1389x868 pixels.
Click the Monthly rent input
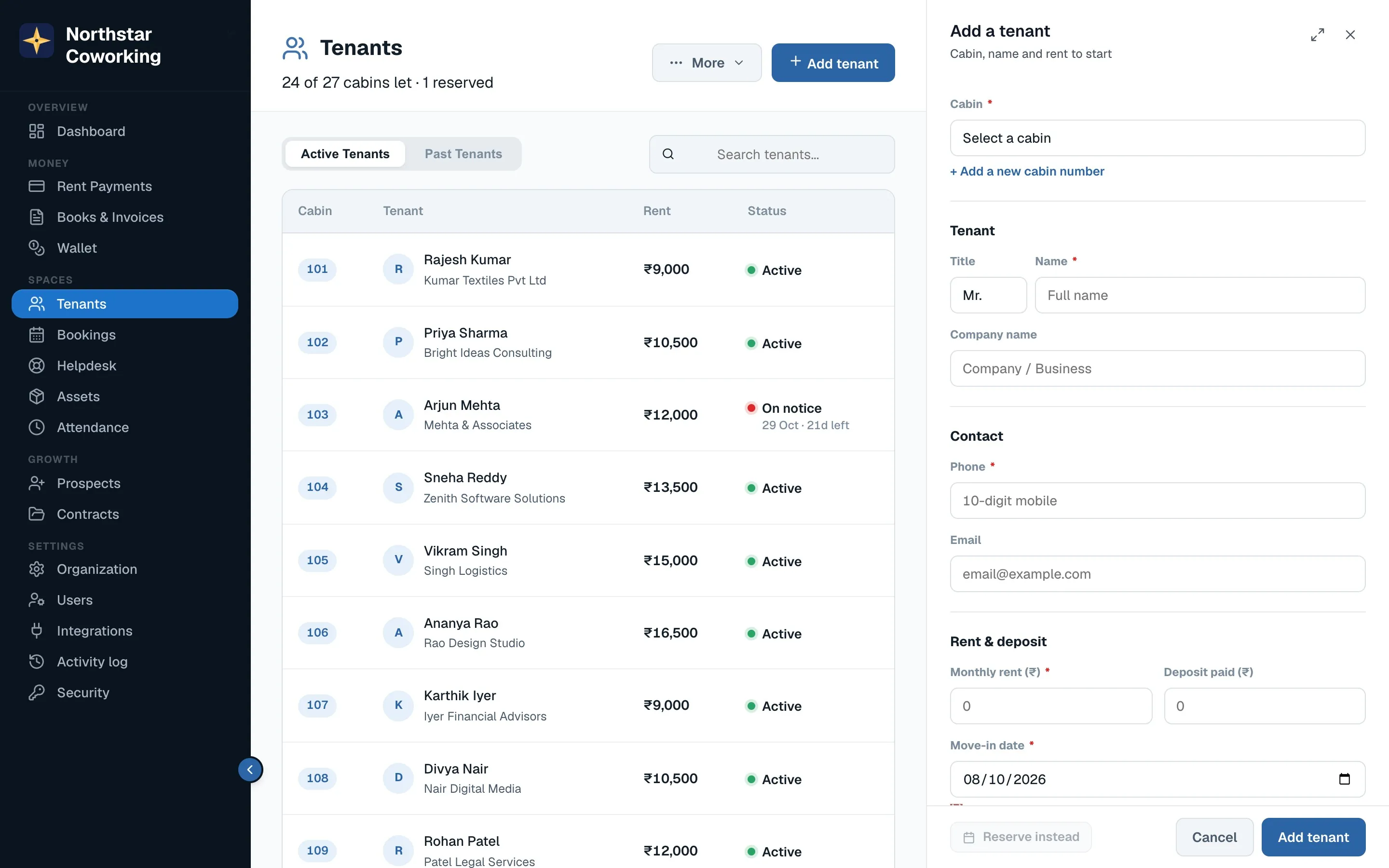pyautogui.click(x=1050, y=706)
